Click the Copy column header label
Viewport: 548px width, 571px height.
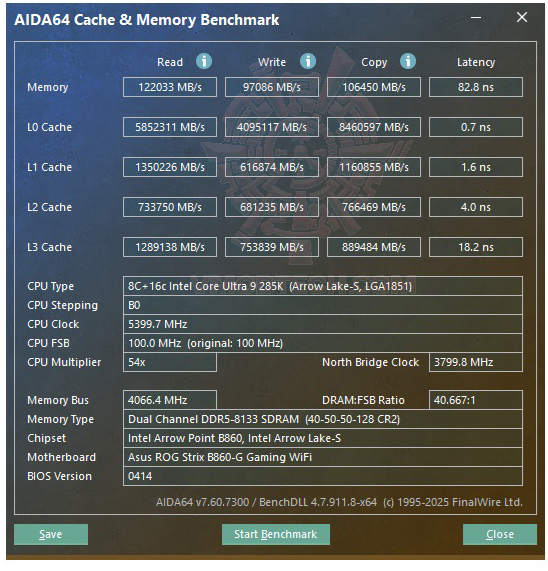tap(374, 63)
